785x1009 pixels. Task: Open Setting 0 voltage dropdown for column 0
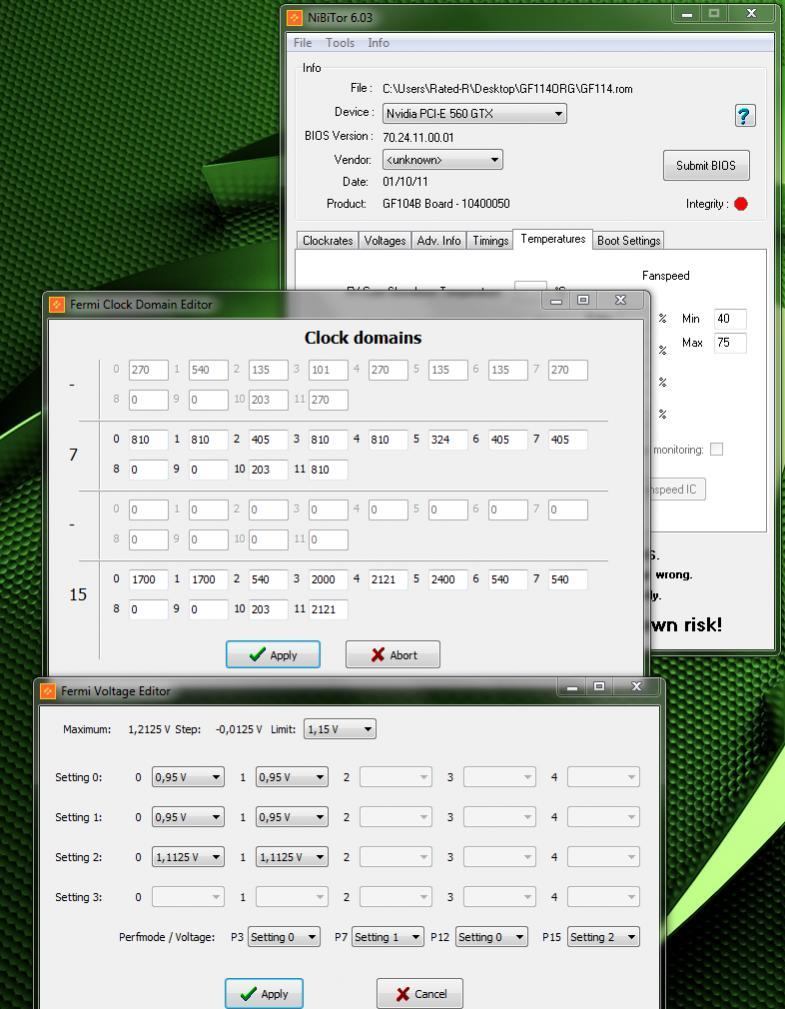click(188, 777)
